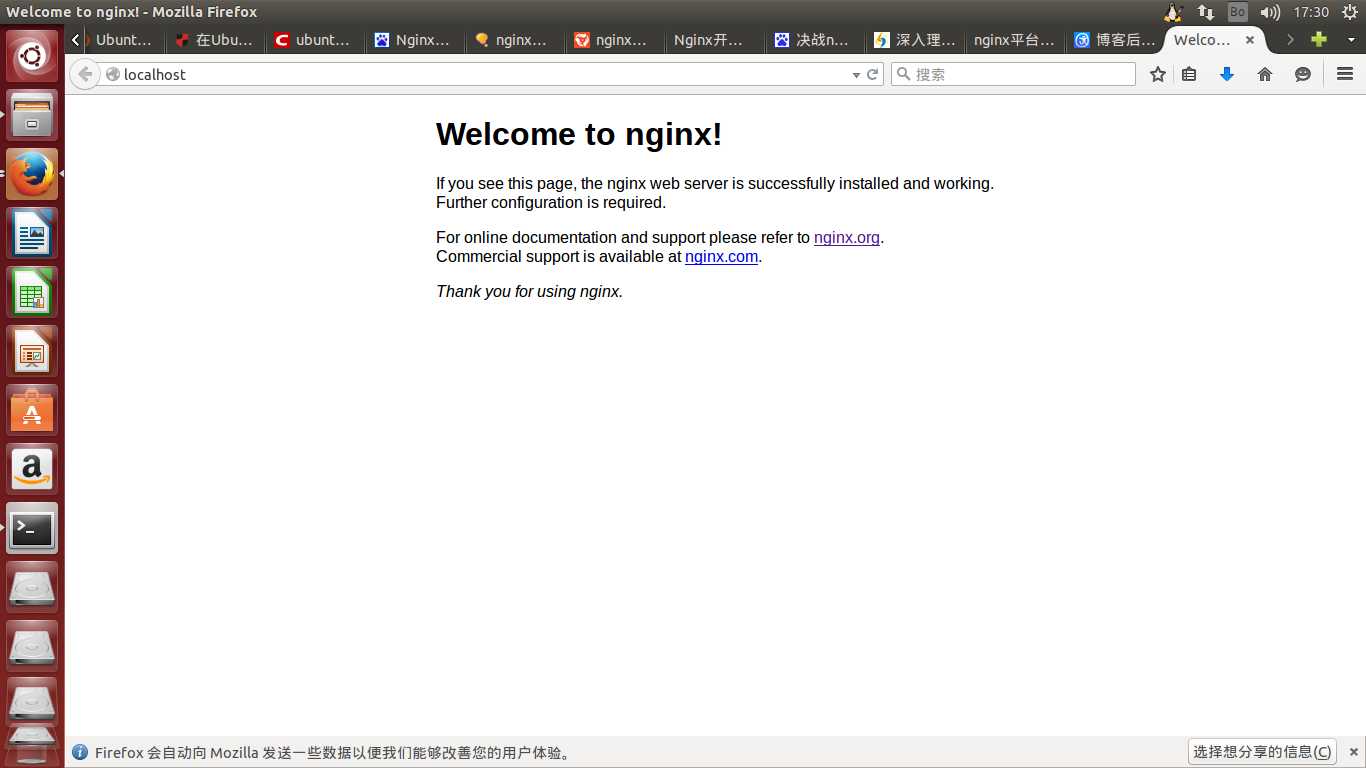Expand the URL history dropdown arrow
Viewport: 1366px width, 768px height.
[x=856, y=75]
